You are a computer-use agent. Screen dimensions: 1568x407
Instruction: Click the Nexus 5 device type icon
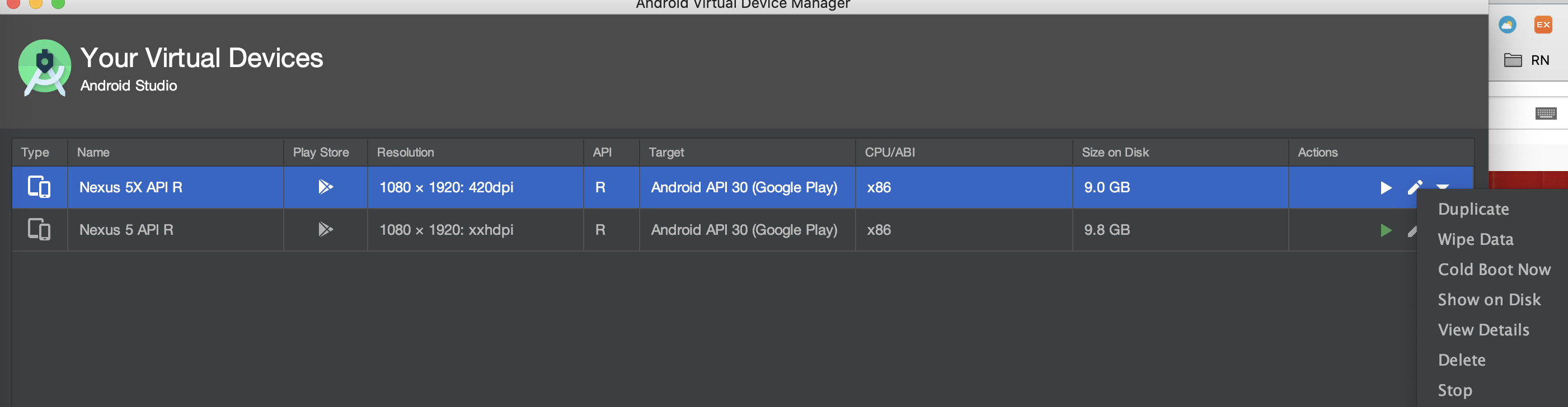click(39, 229)
